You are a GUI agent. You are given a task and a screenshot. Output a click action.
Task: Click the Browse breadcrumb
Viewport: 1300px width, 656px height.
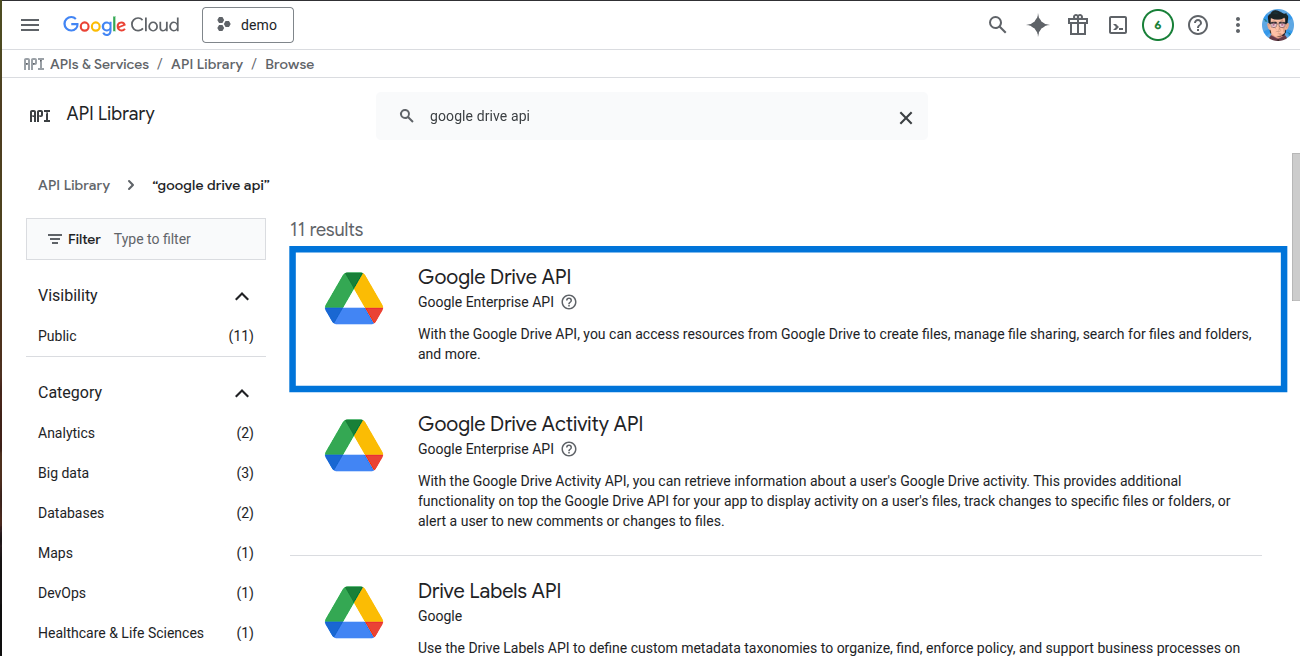290,64
